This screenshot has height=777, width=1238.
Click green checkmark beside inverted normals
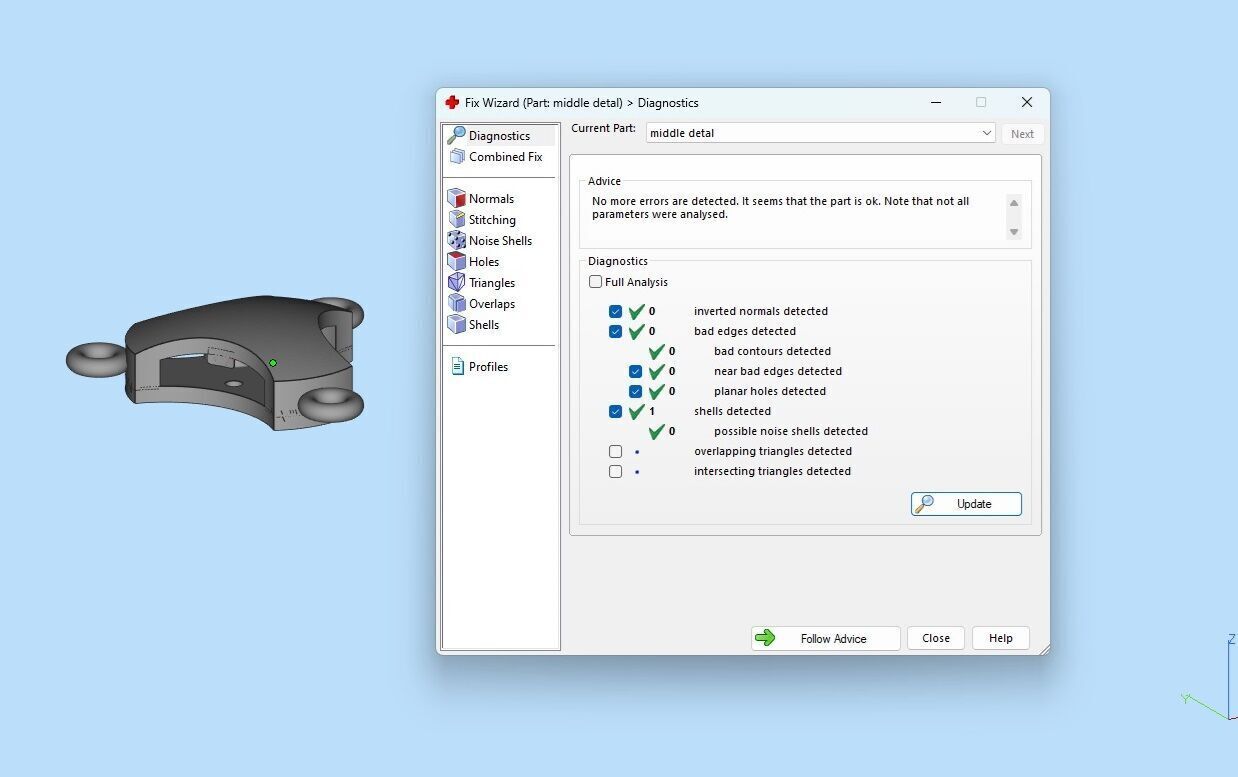click(636, 311)
